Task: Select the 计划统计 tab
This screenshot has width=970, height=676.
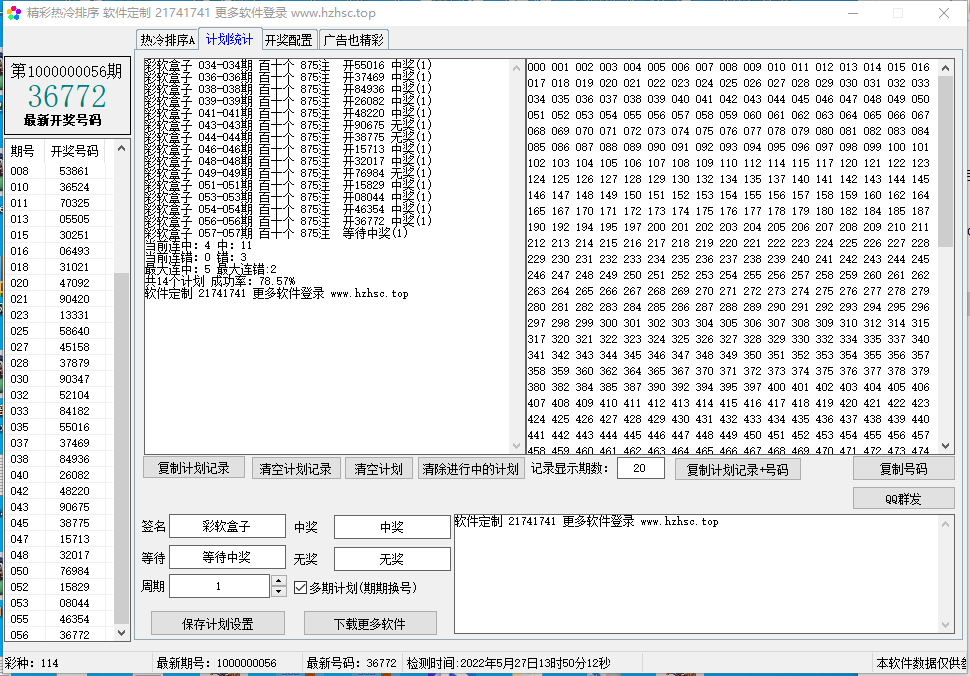Action: coord(230,40)
